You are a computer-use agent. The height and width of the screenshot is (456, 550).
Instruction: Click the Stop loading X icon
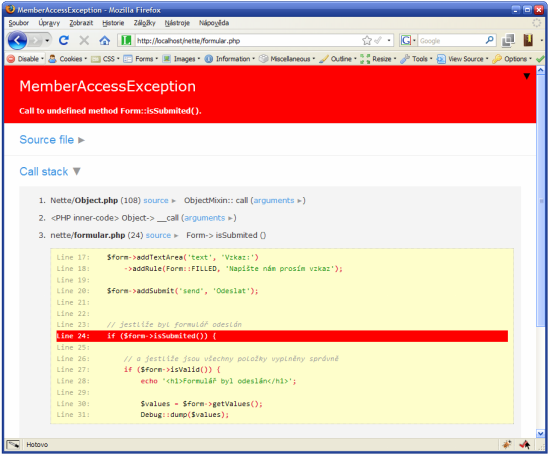point(84,40)
